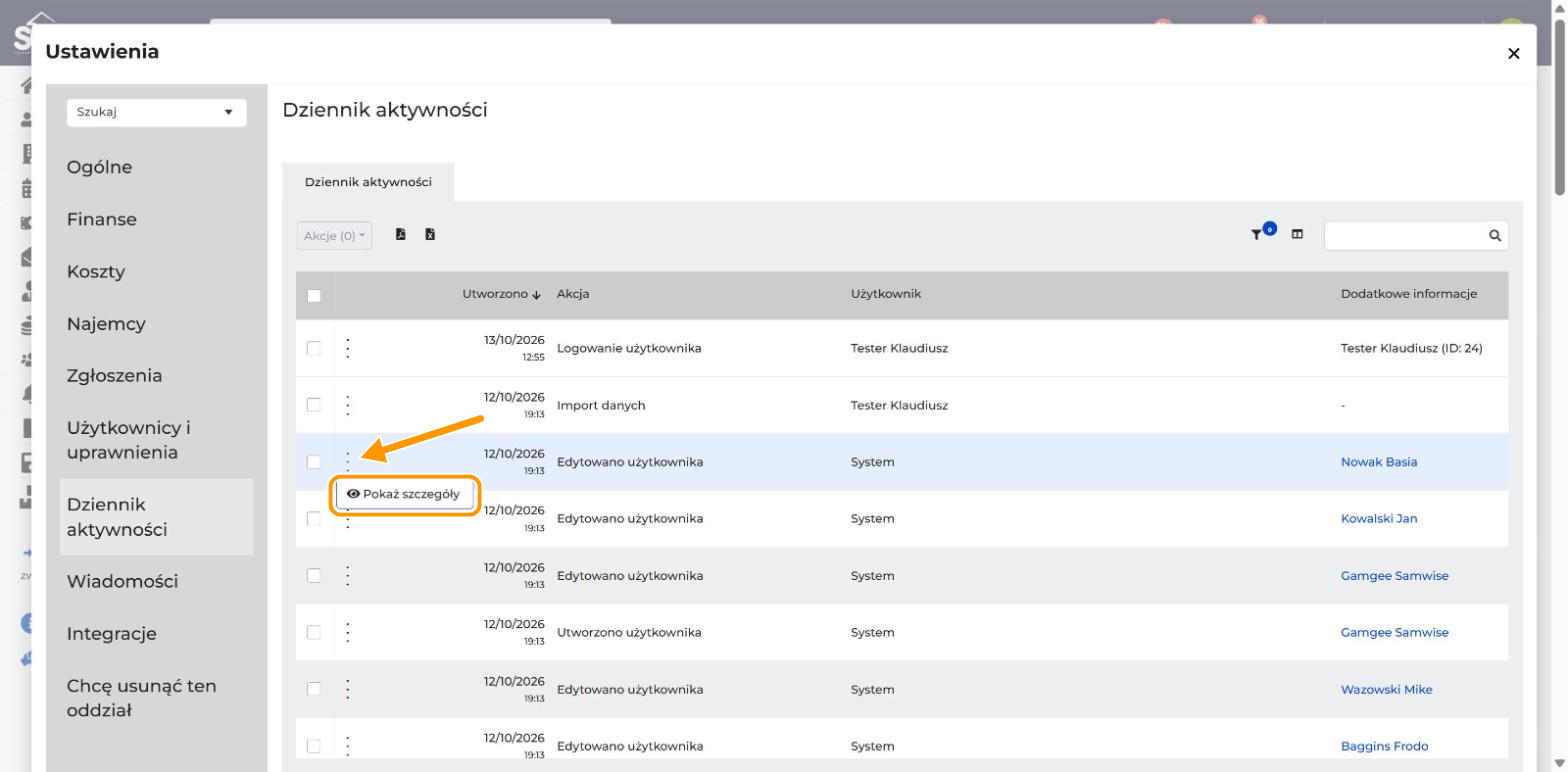The image size is (1568, 772).
Task: Tick the select-all checkbox in table header
Action: pos(314,295)
